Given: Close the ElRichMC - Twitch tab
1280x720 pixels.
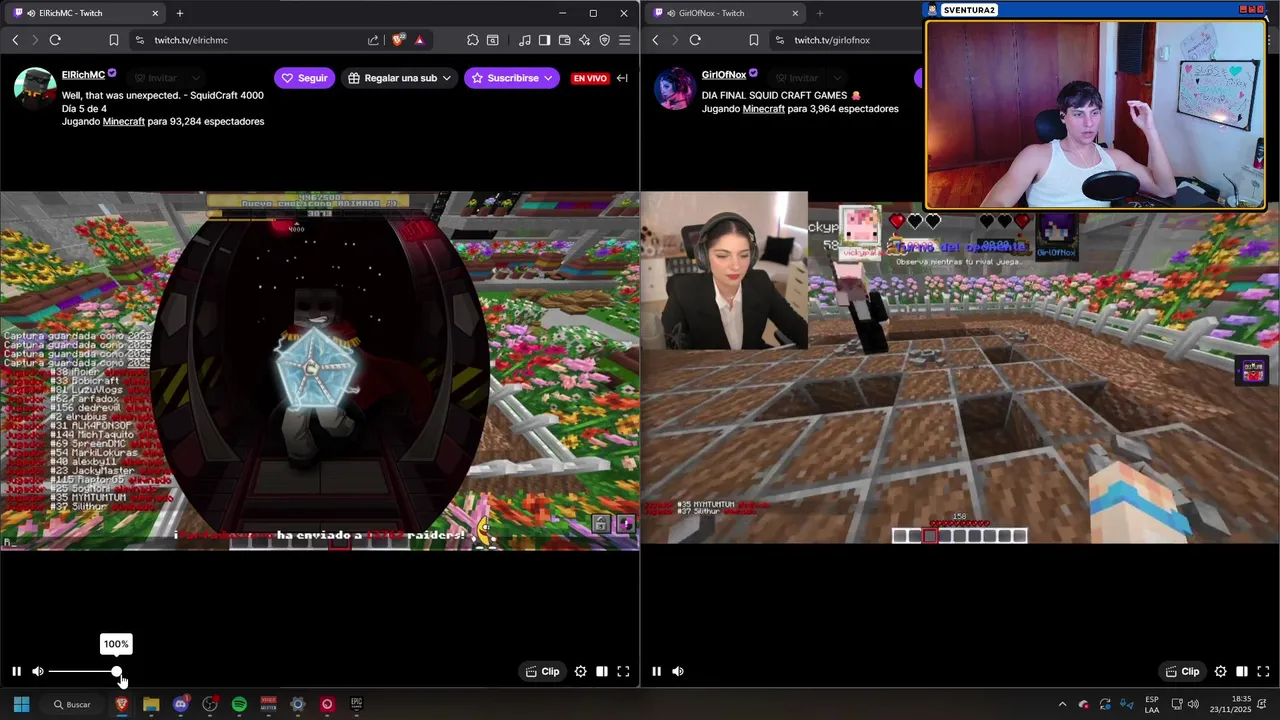Looking at the screenshot, I should click(155, 13).
